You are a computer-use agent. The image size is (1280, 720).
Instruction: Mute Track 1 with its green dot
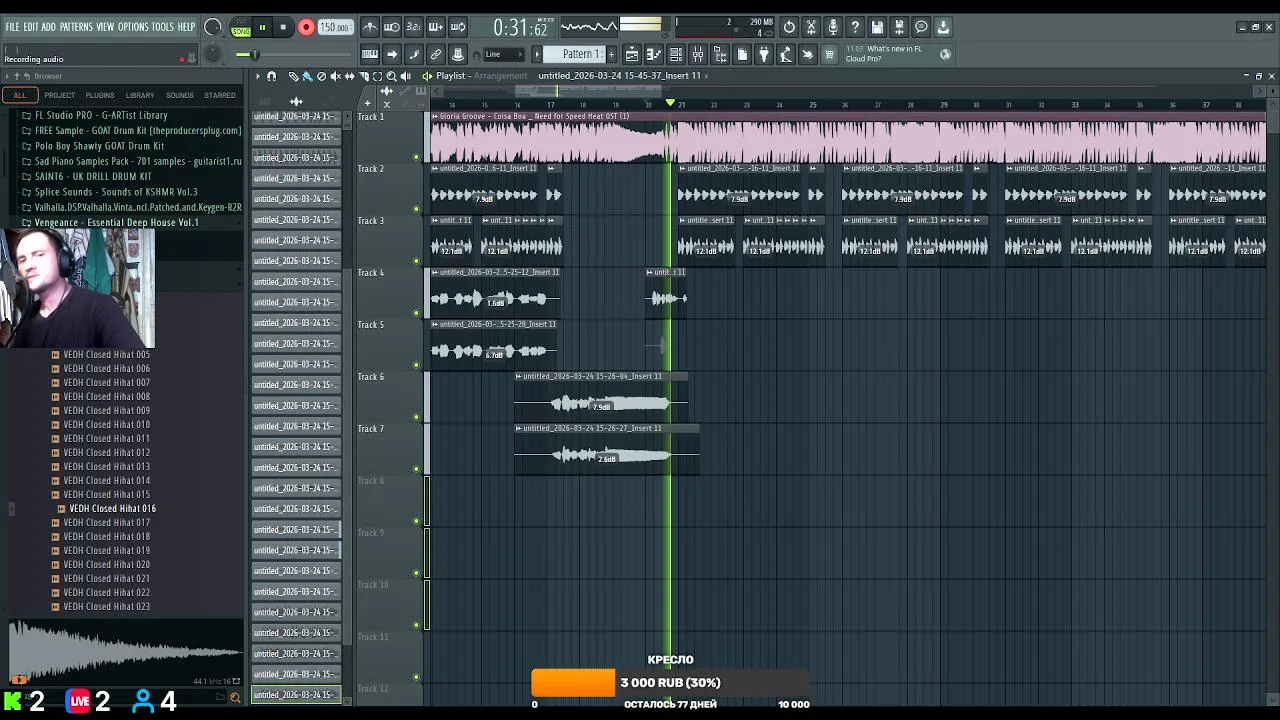click(x=416, y=157)
